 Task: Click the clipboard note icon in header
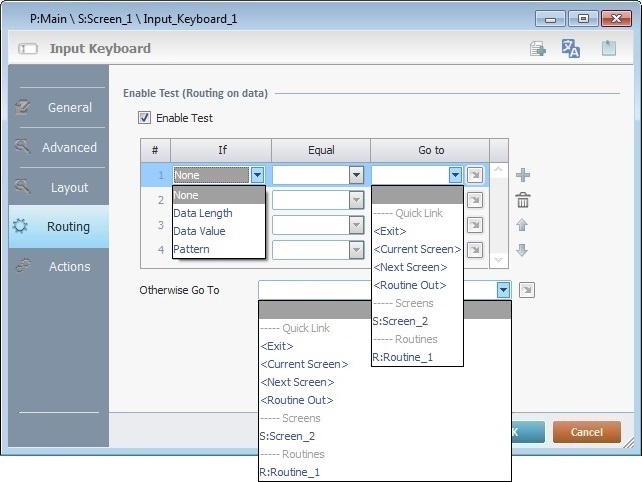(x=607, y=48)
